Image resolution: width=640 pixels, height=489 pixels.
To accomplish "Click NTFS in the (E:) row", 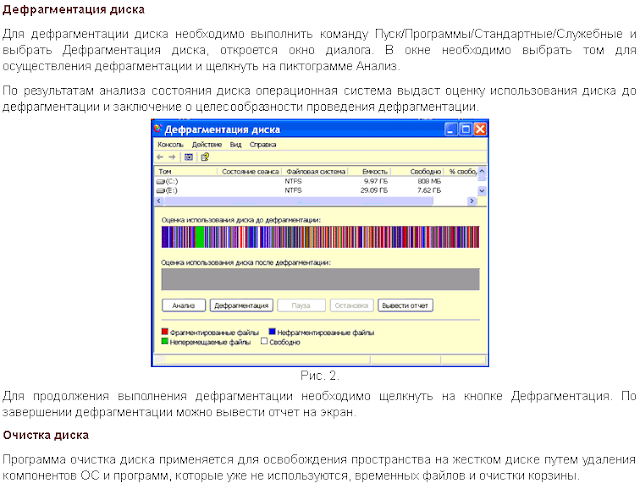I will pyautogui.click(x=293, y=191).
